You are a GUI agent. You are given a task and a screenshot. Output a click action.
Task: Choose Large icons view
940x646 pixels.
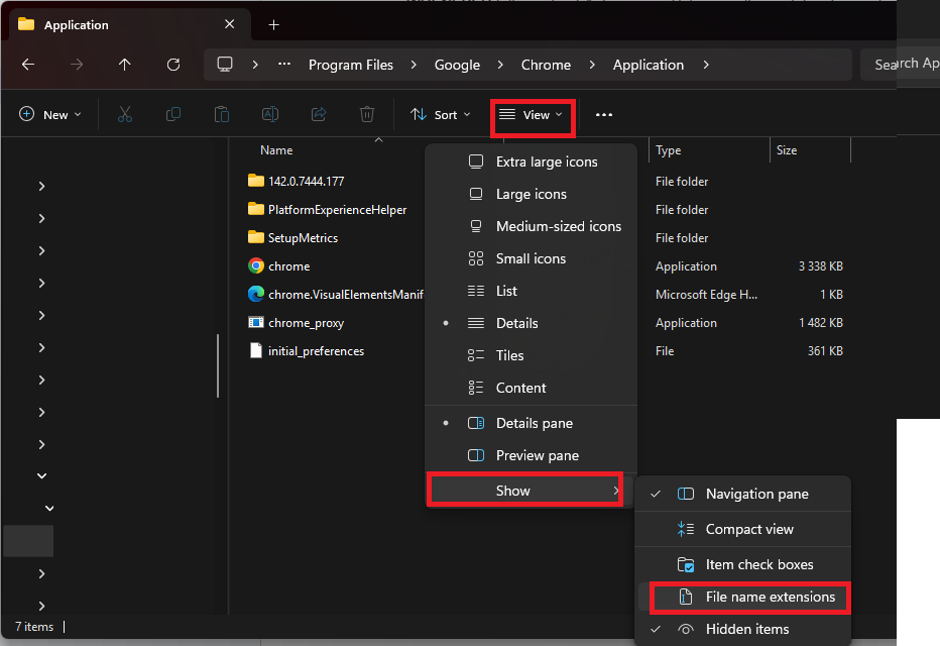point(531,194)
